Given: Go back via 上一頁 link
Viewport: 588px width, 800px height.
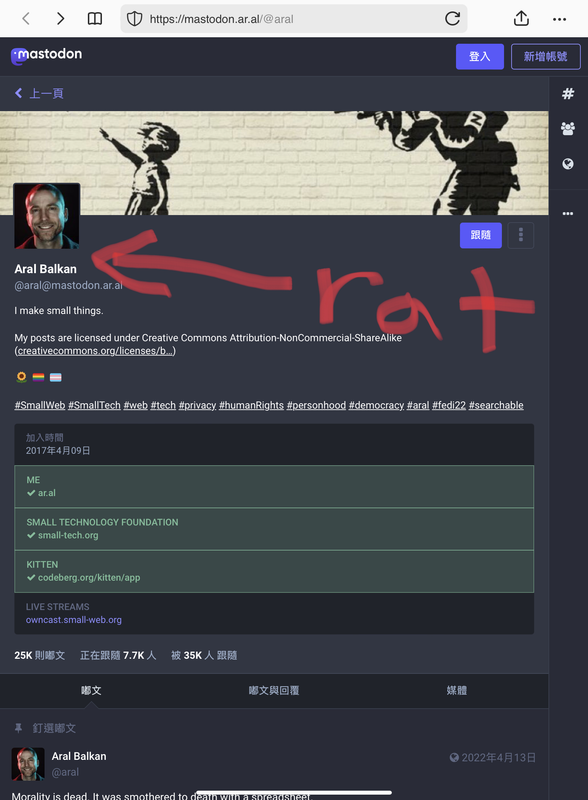Looking at the screenshot, I should click(39, 93).
